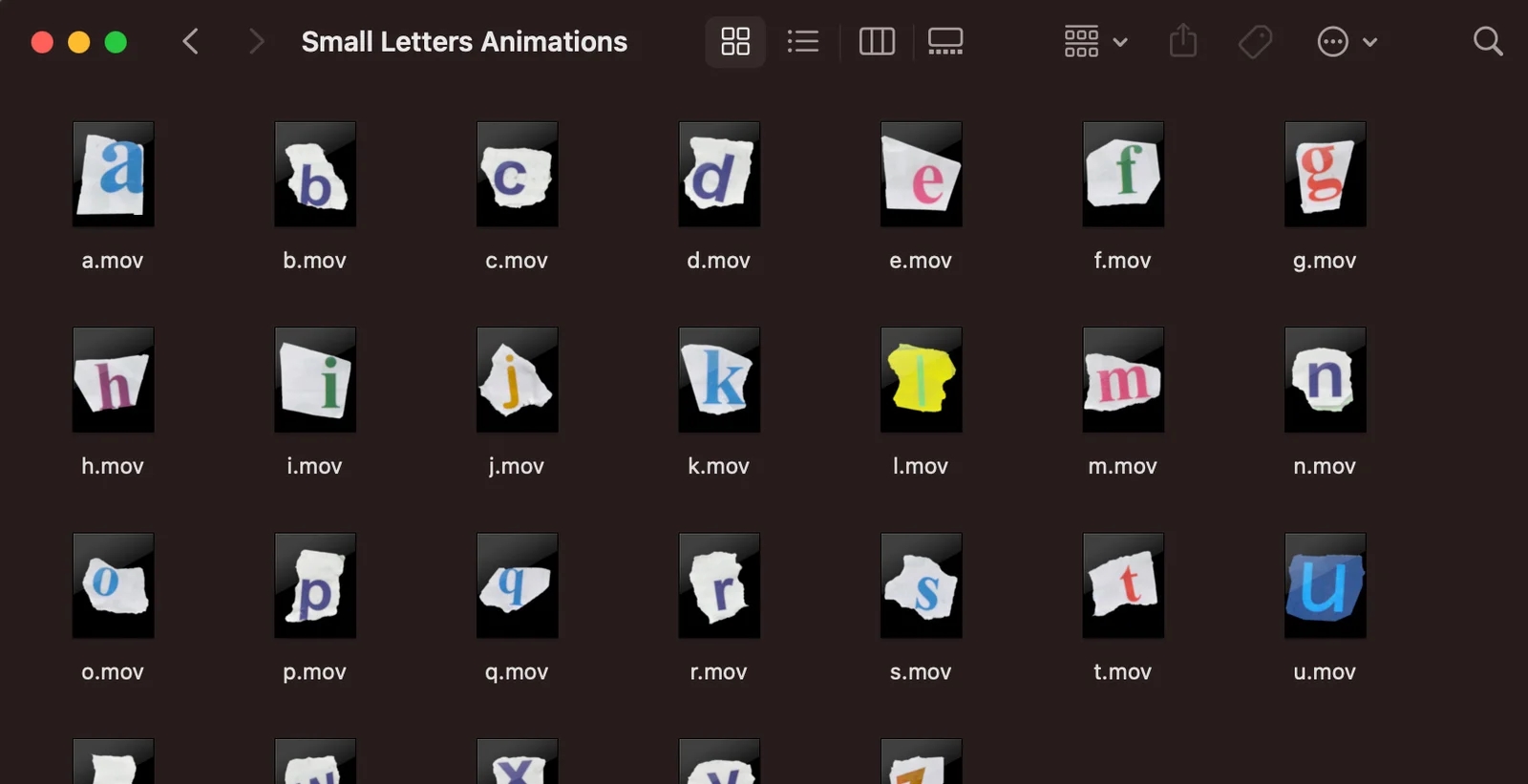Switch to icon grid view
The width and height of the screenshot is (1528, 784).
(x=734, y=42)
